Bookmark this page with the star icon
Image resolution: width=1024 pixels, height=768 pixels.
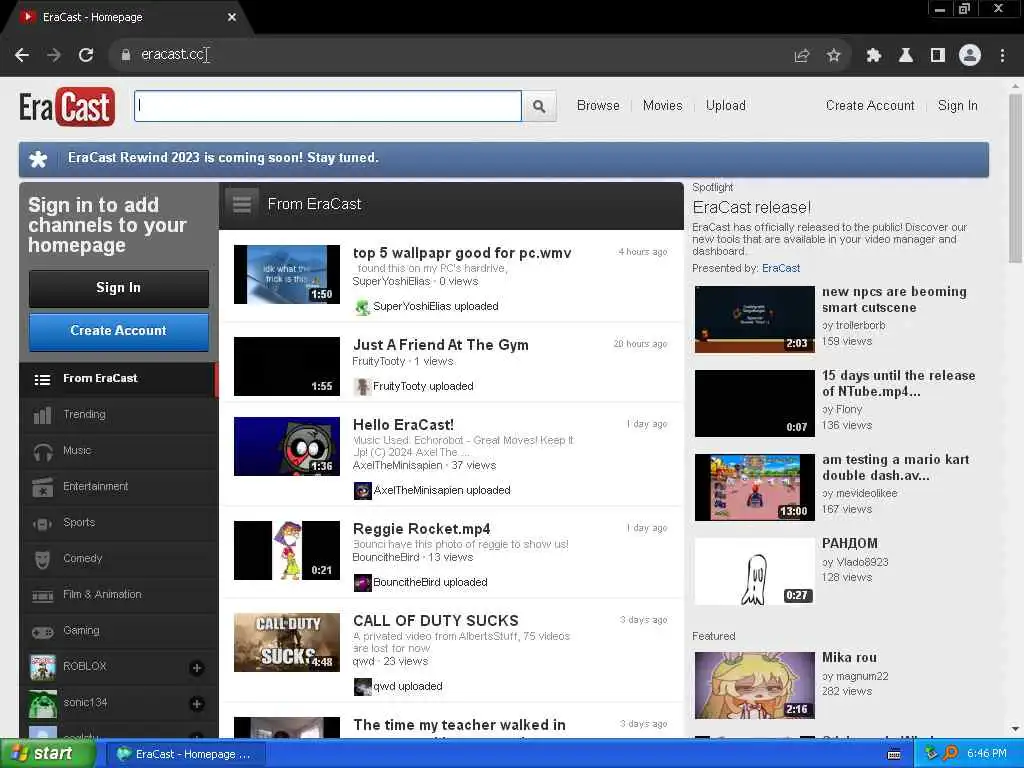click(x=833, y=56)
